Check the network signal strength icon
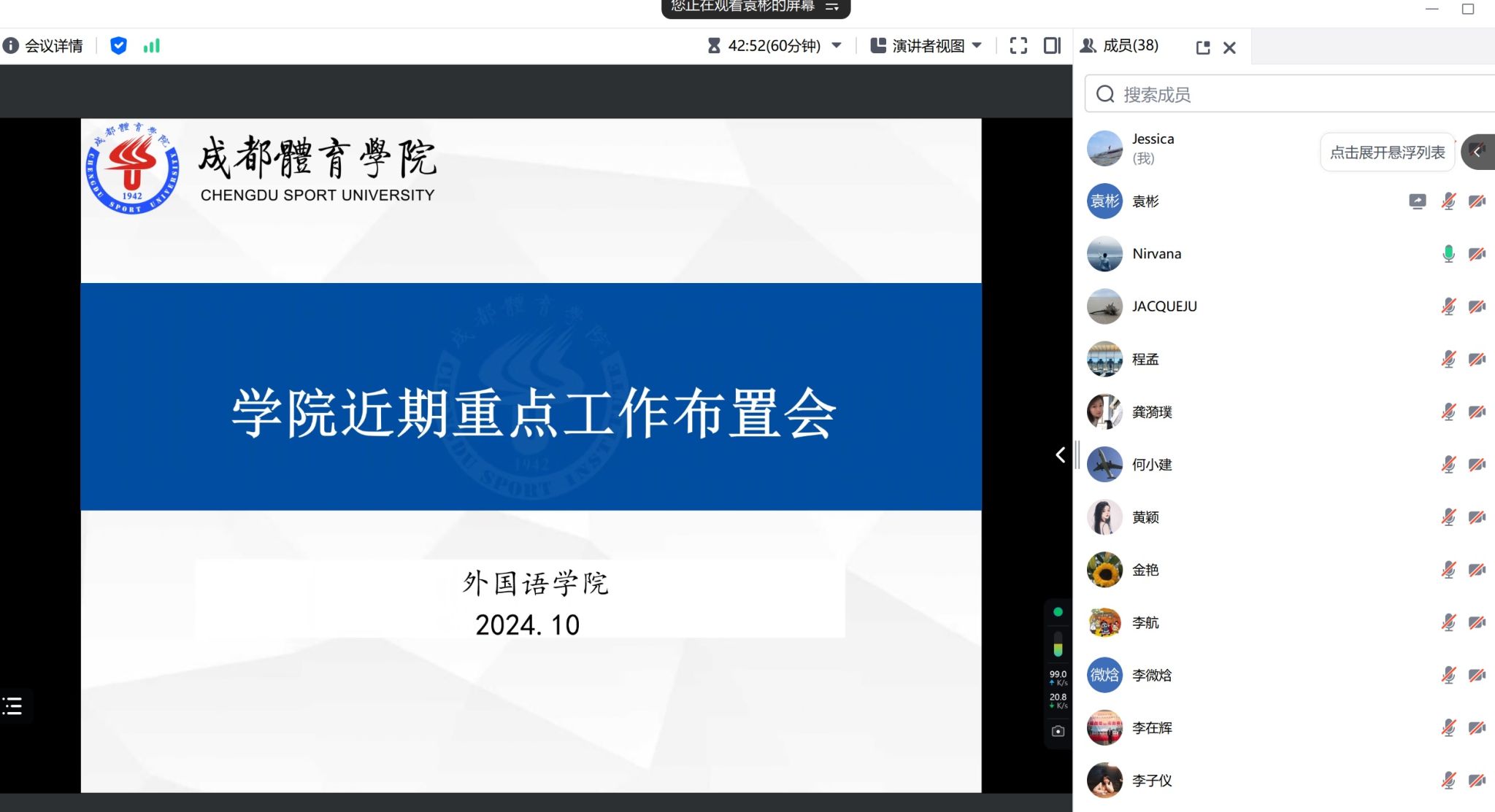1495x812 pixels. [151, 46]
